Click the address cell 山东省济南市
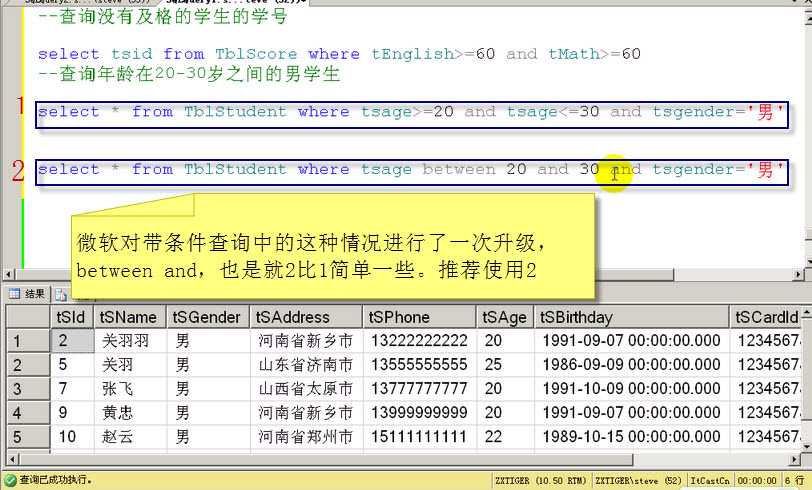The image size is (812, 490). pyautogui.click(x=306, y=365)
